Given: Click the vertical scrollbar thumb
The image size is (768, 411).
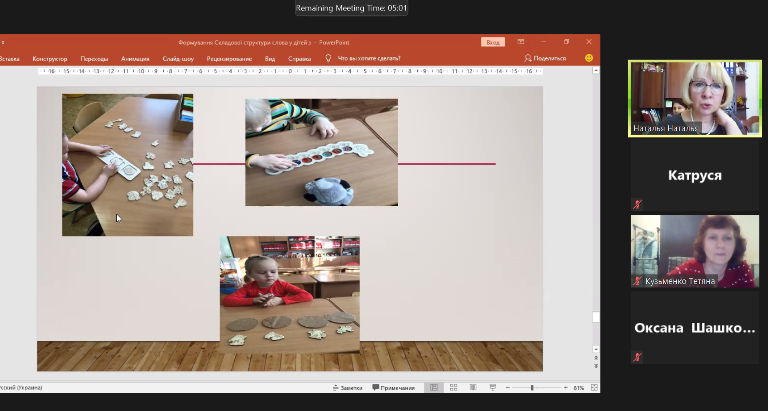Looking at the screenshot, I should (596, 317).
